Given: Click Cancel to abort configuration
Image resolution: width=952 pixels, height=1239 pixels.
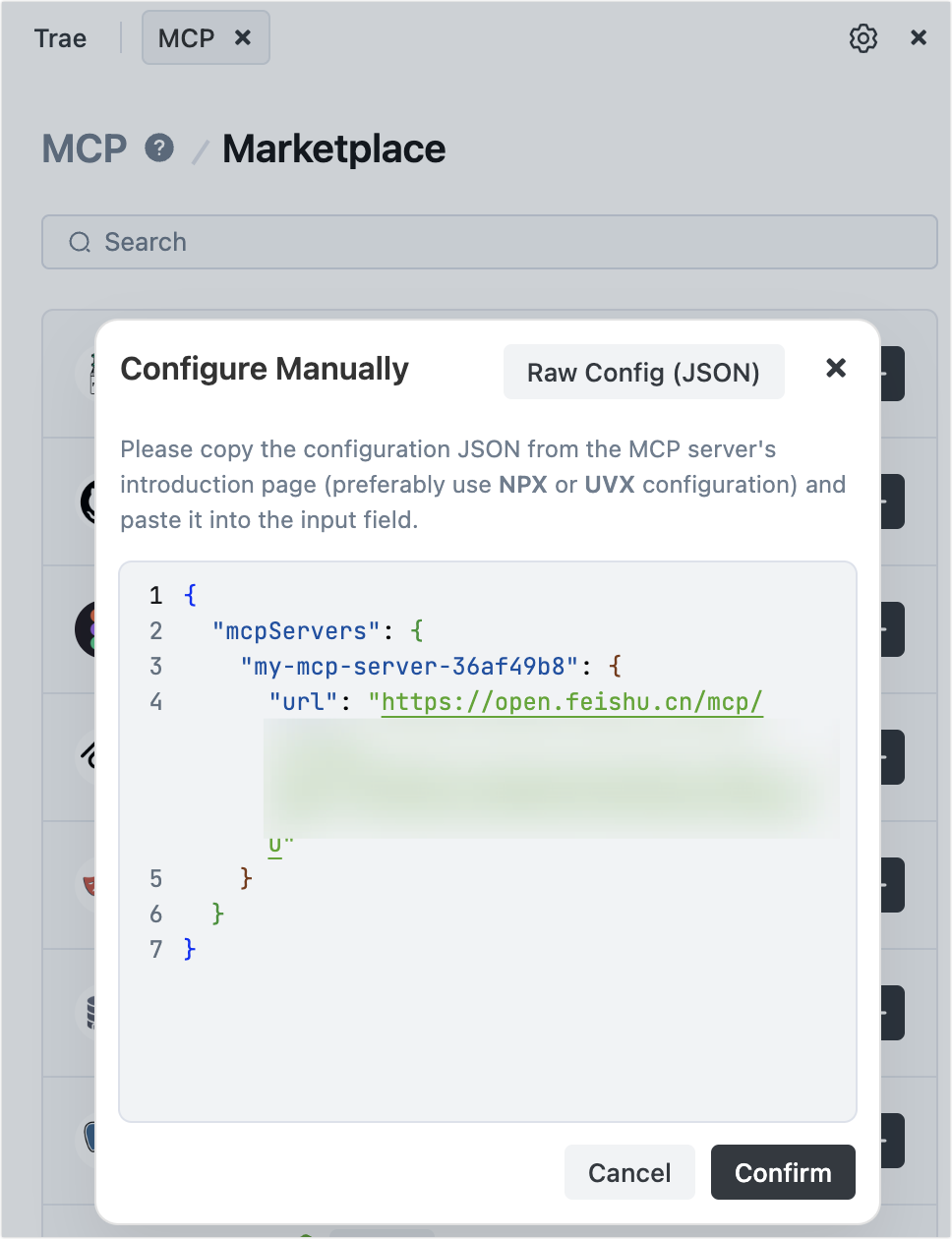Looking at the screenshot, I should click(629, 1172).
